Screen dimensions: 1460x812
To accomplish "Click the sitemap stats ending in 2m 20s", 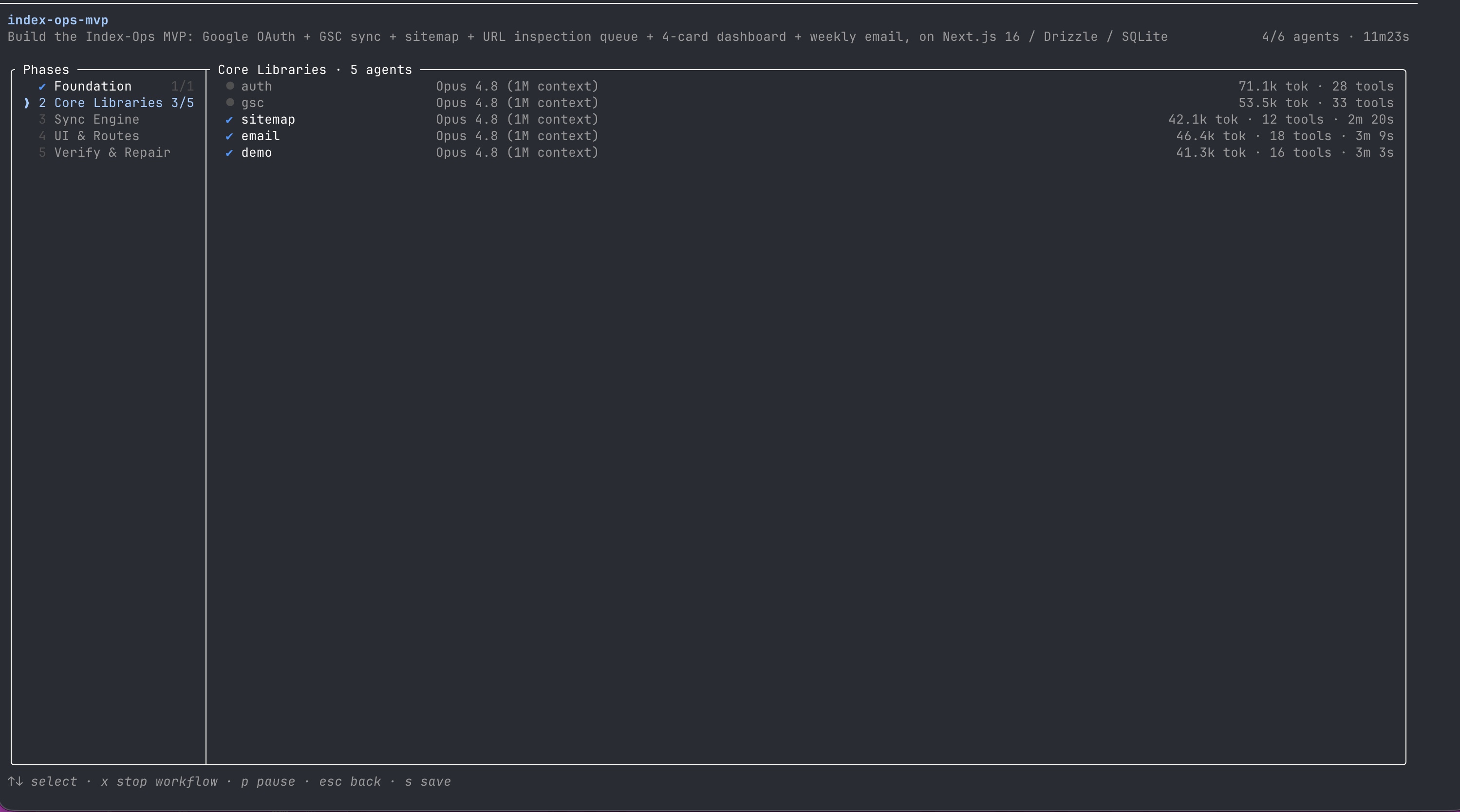I will coord(1281,120).
